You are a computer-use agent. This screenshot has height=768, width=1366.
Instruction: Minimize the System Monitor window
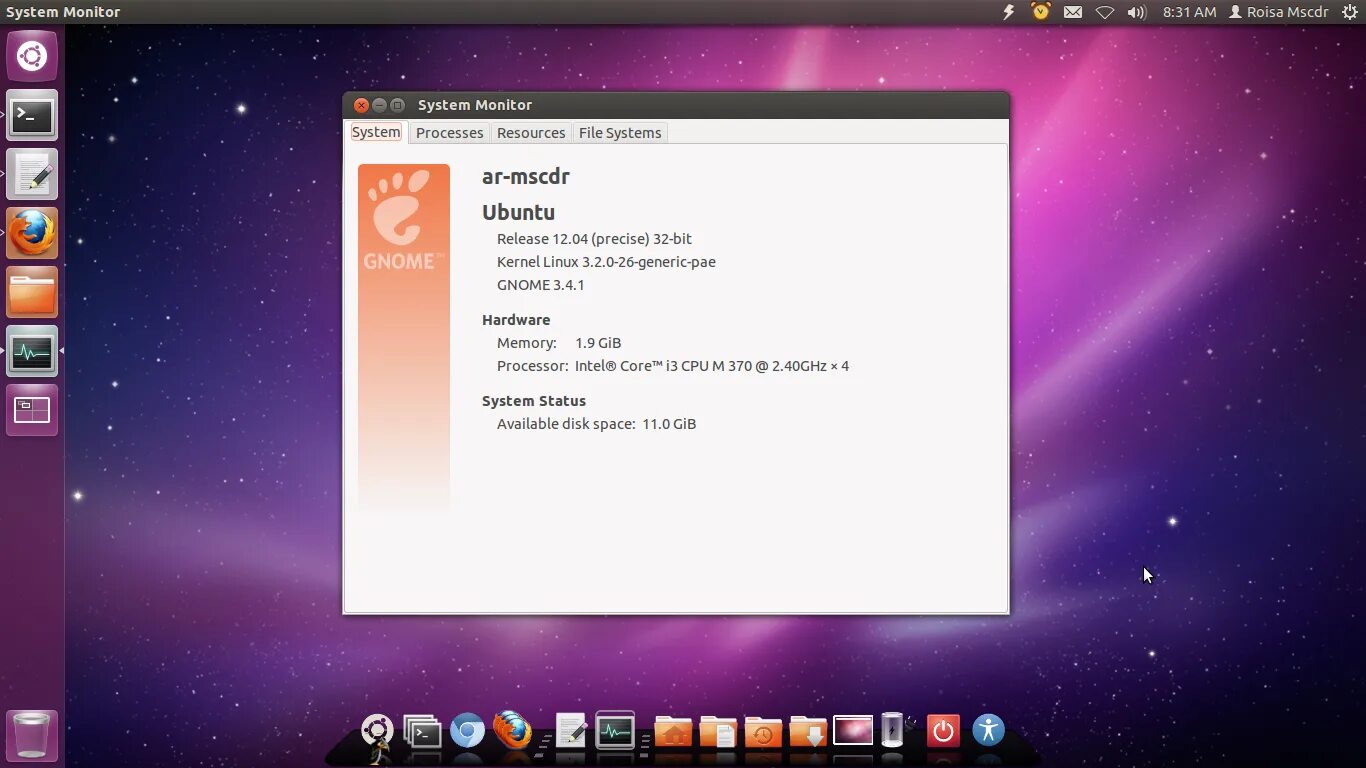click(380, 105)
